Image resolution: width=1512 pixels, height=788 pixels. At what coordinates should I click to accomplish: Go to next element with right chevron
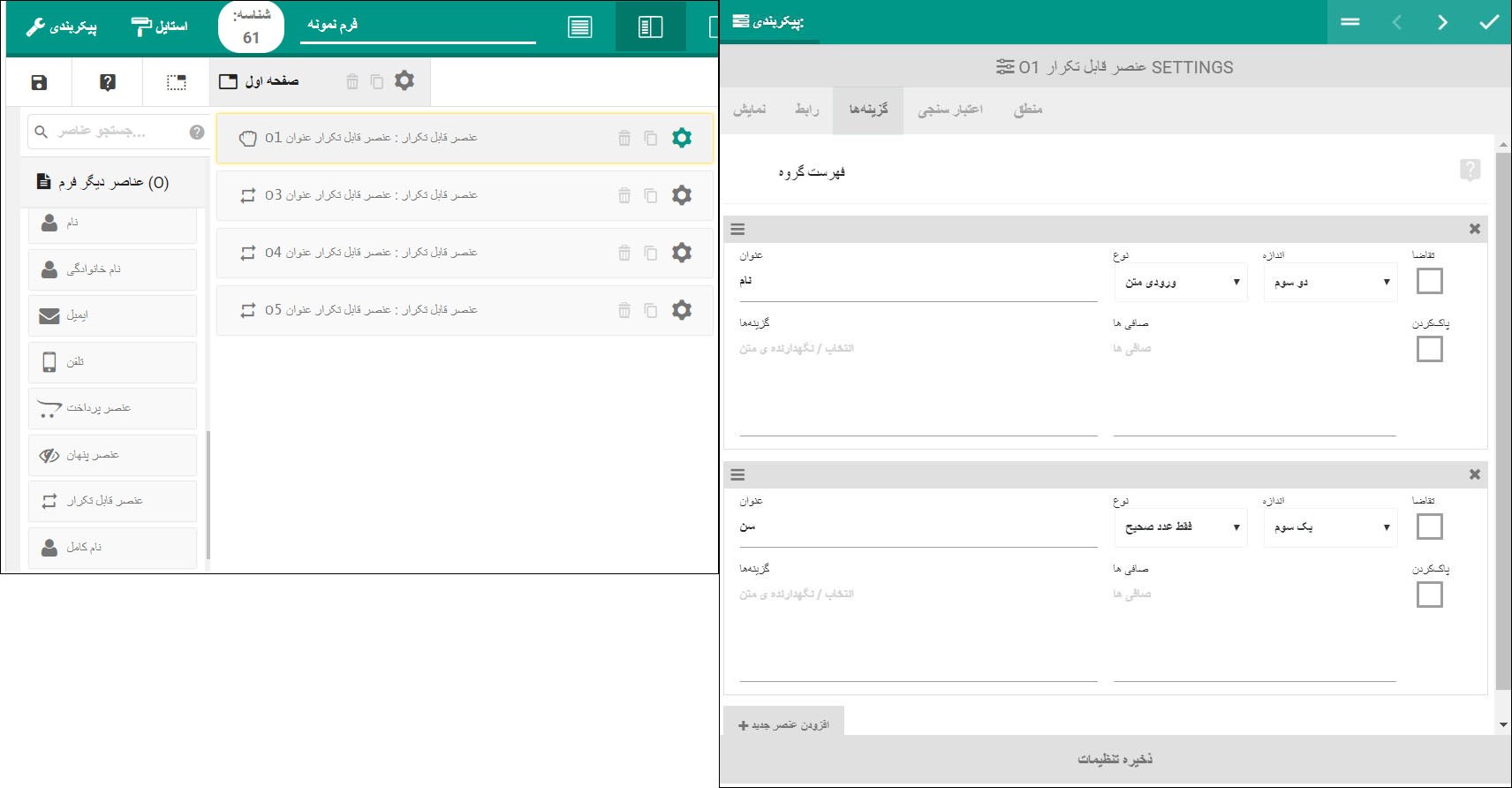pos(1443,22)
